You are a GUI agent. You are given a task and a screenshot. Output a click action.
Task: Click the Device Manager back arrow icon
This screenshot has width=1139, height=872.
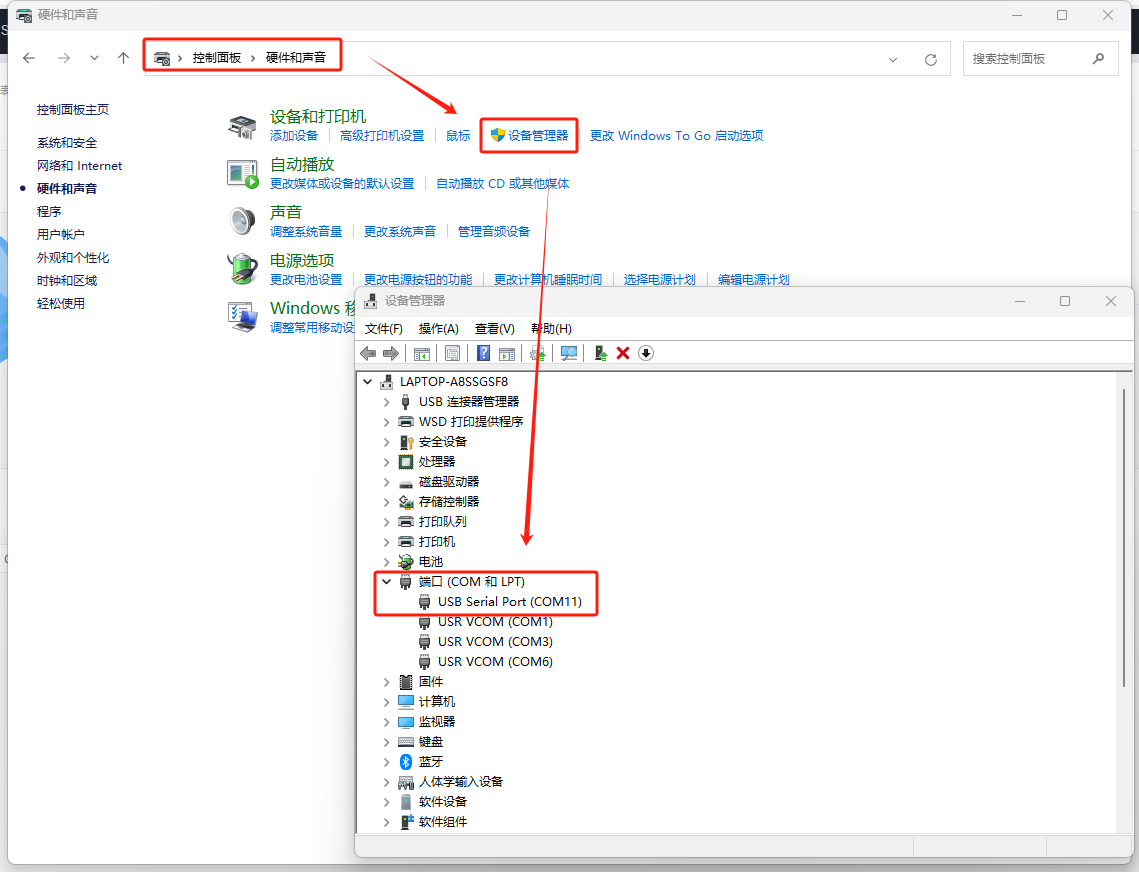coord(368,353)
